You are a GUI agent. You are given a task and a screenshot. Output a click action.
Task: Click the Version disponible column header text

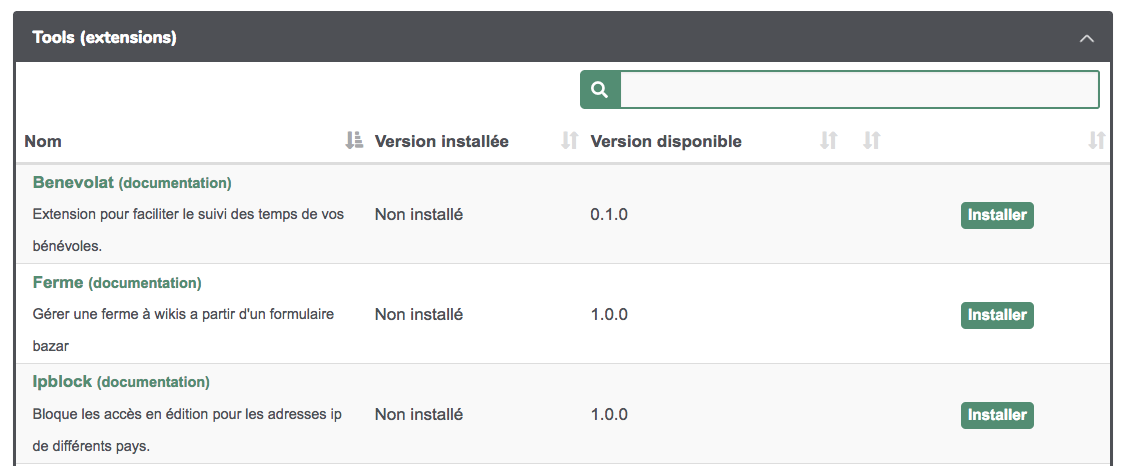666,141
